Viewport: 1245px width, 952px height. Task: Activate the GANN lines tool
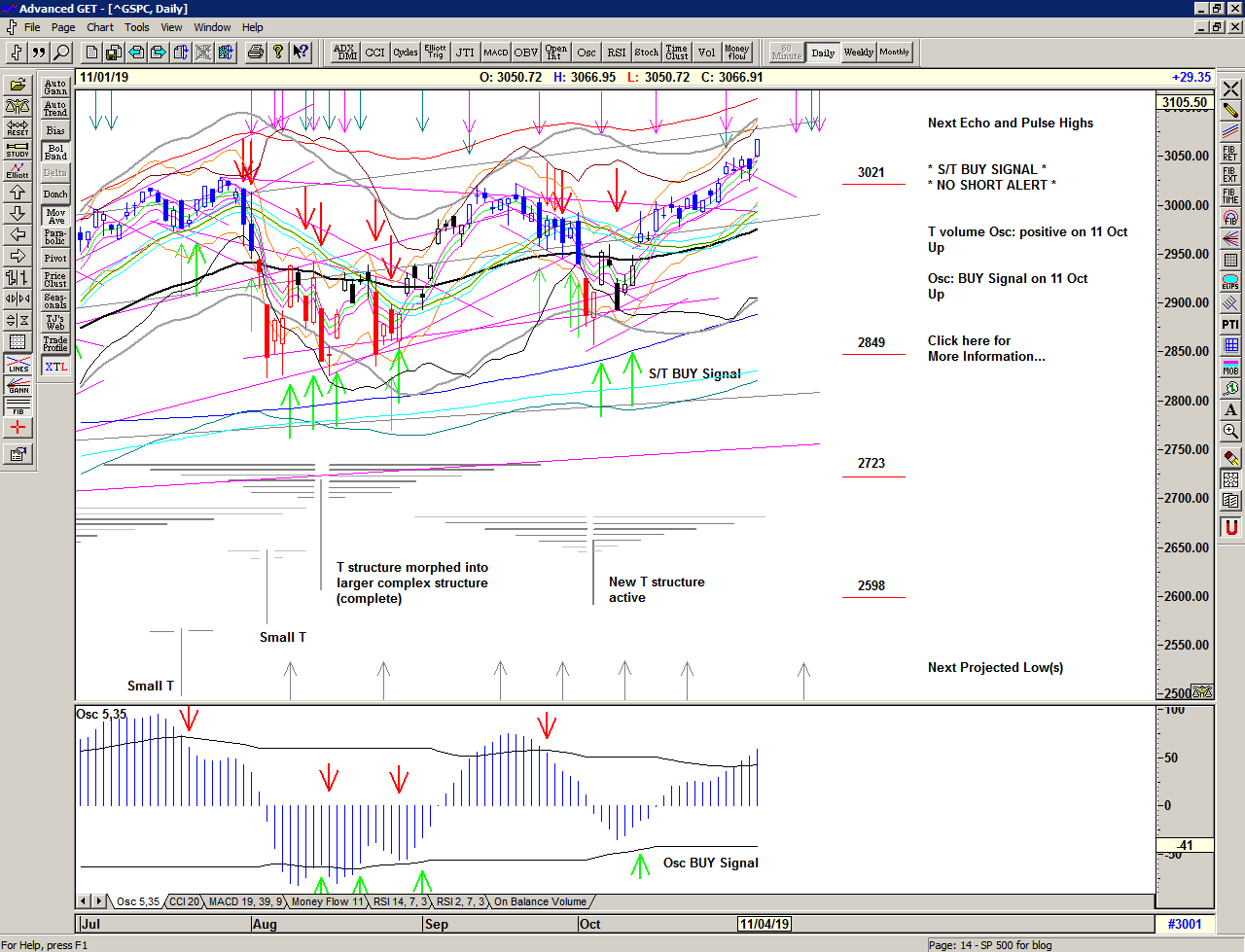18,384
